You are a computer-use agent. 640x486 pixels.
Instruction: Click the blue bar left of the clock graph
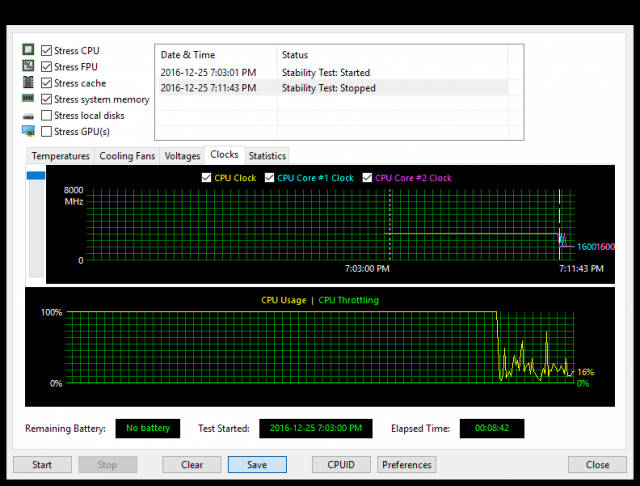point(36,176)
